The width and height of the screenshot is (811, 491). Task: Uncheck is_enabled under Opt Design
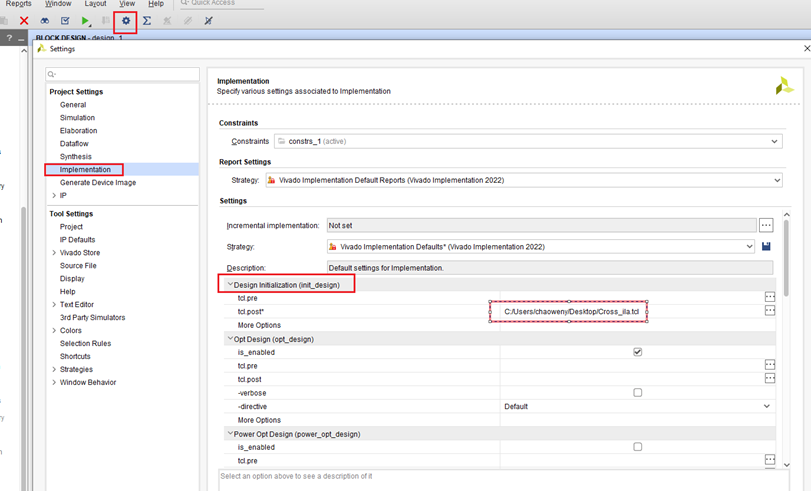tap(637, 352)
